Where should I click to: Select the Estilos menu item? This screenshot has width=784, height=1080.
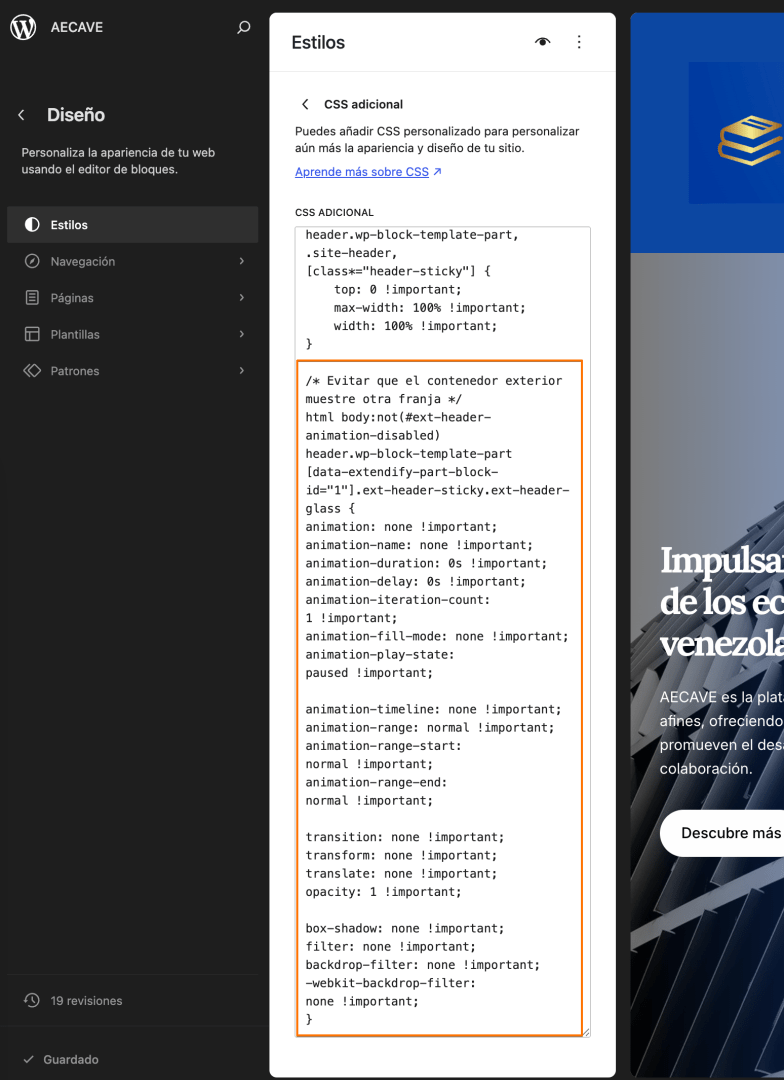(x=132, y=225)
